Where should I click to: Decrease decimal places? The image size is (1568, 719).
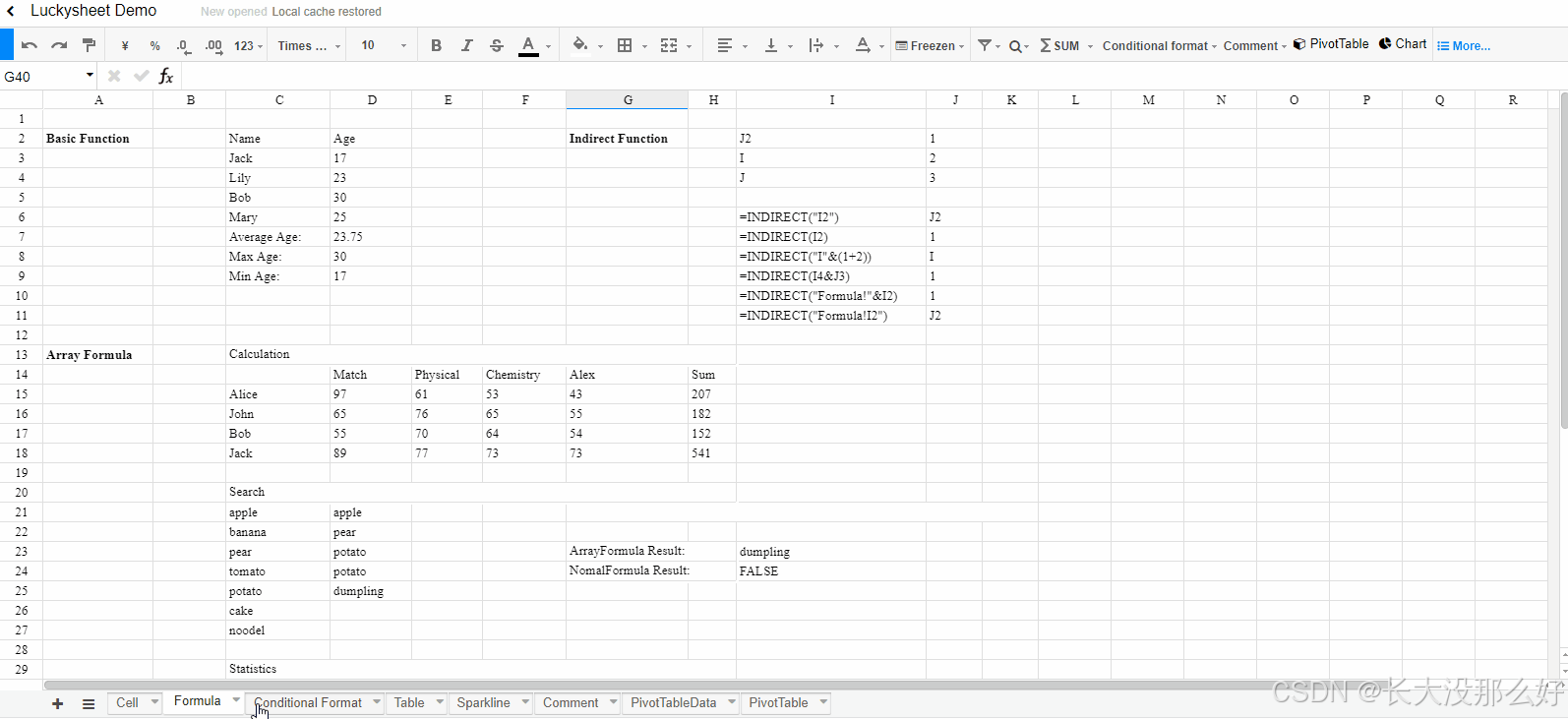184,46
